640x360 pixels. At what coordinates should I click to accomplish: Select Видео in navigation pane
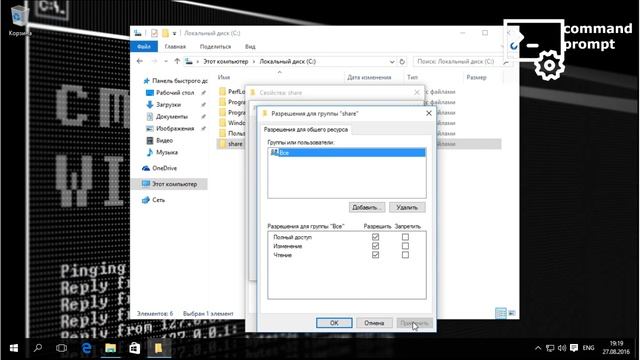point(164,140)
